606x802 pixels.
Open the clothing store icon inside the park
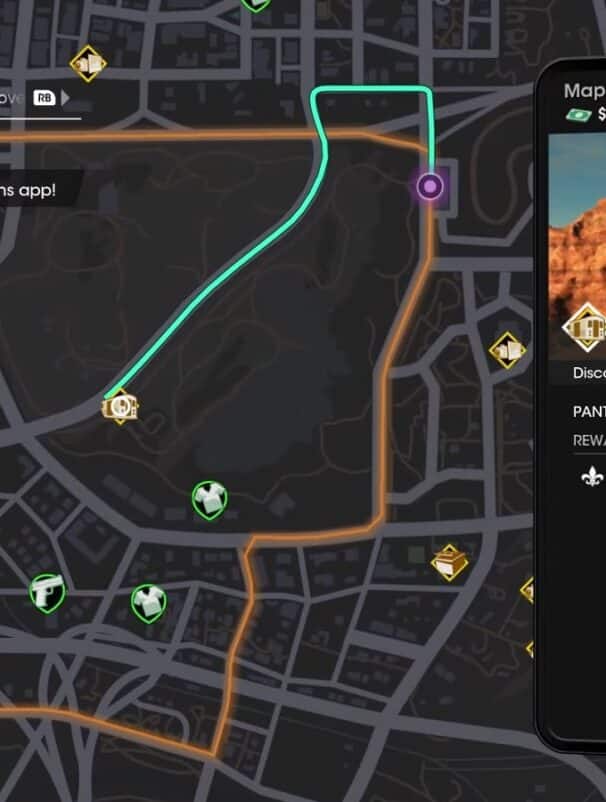point(210,500)
